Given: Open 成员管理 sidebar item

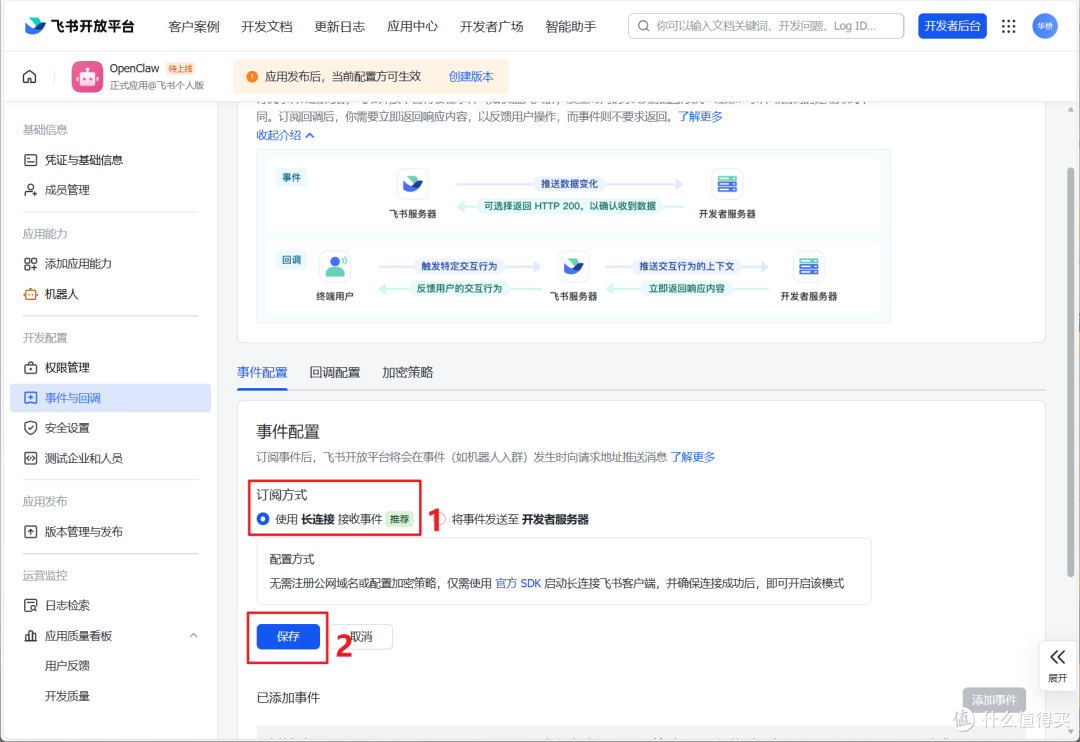Looking at the screenshot, I should [x=110, y=190].
